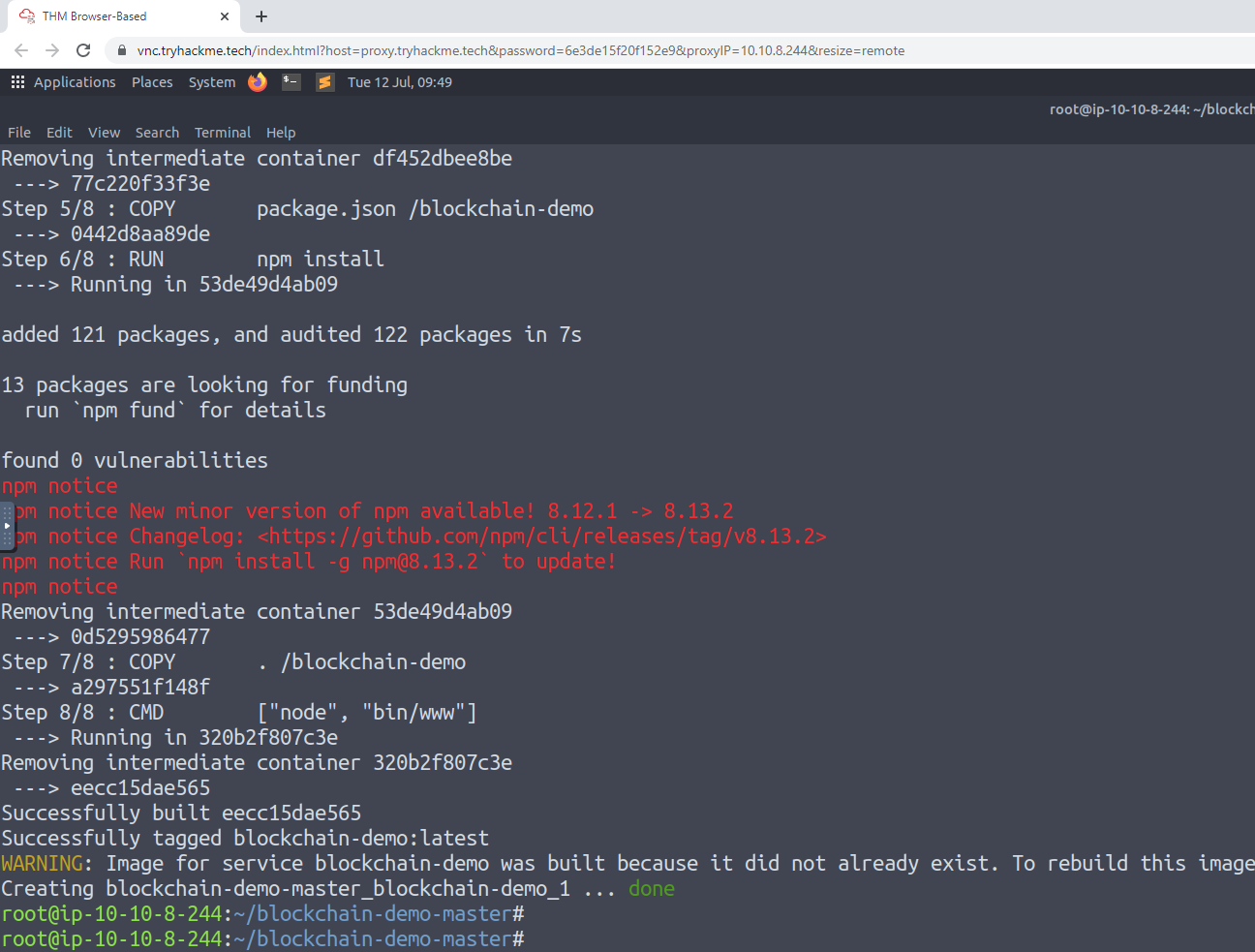Image resolution: width=1255 pixels, height=952 pixels.
Task: Click 'Step 6/8 : RUN' line
Action: (193, 260)
